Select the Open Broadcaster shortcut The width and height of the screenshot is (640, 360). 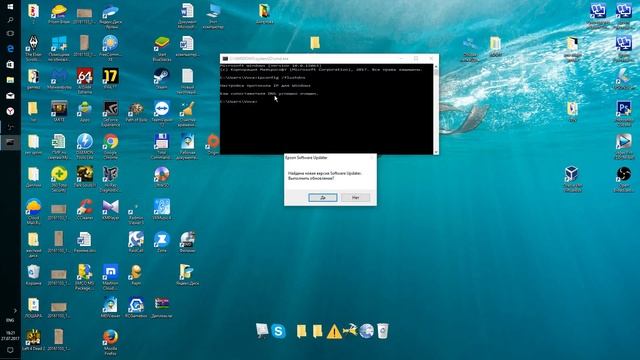click(x=624, y=179)
